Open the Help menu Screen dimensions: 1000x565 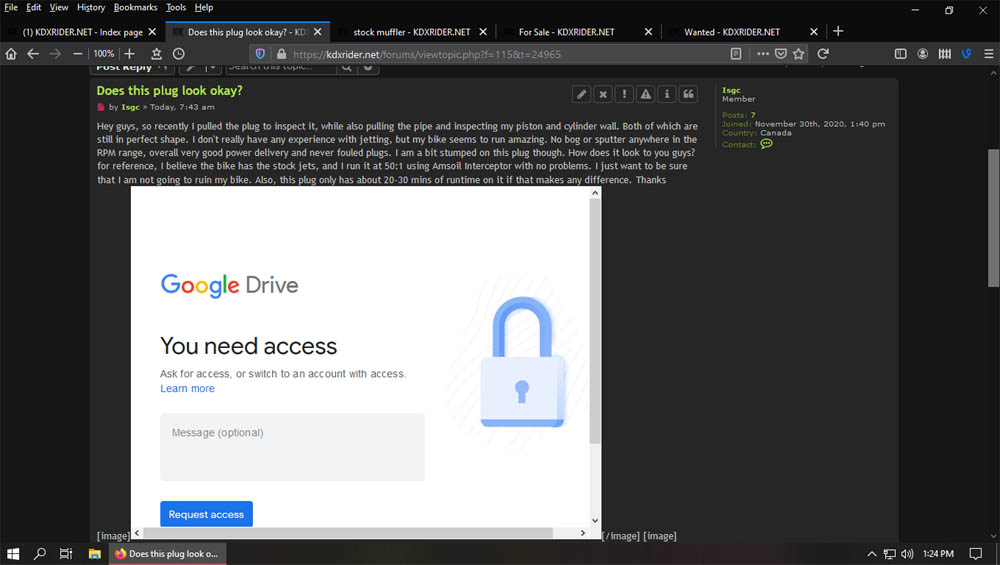click(x=204, y=8)
